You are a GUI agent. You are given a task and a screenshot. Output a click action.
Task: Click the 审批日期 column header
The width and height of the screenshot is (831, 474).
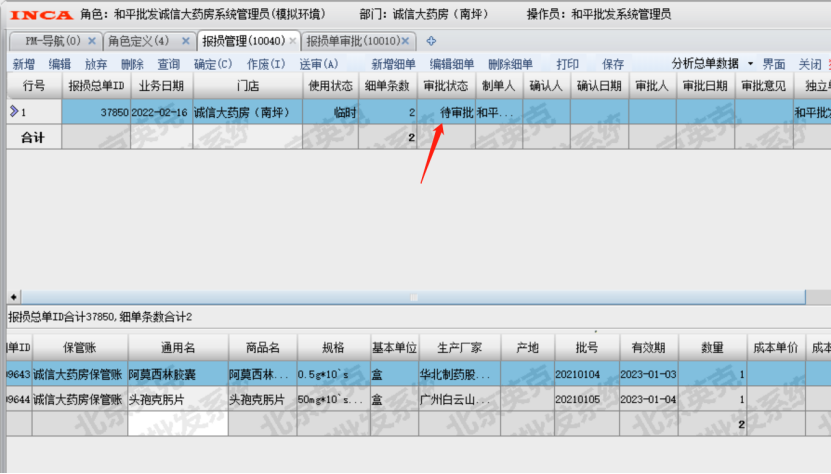[705, 86]
